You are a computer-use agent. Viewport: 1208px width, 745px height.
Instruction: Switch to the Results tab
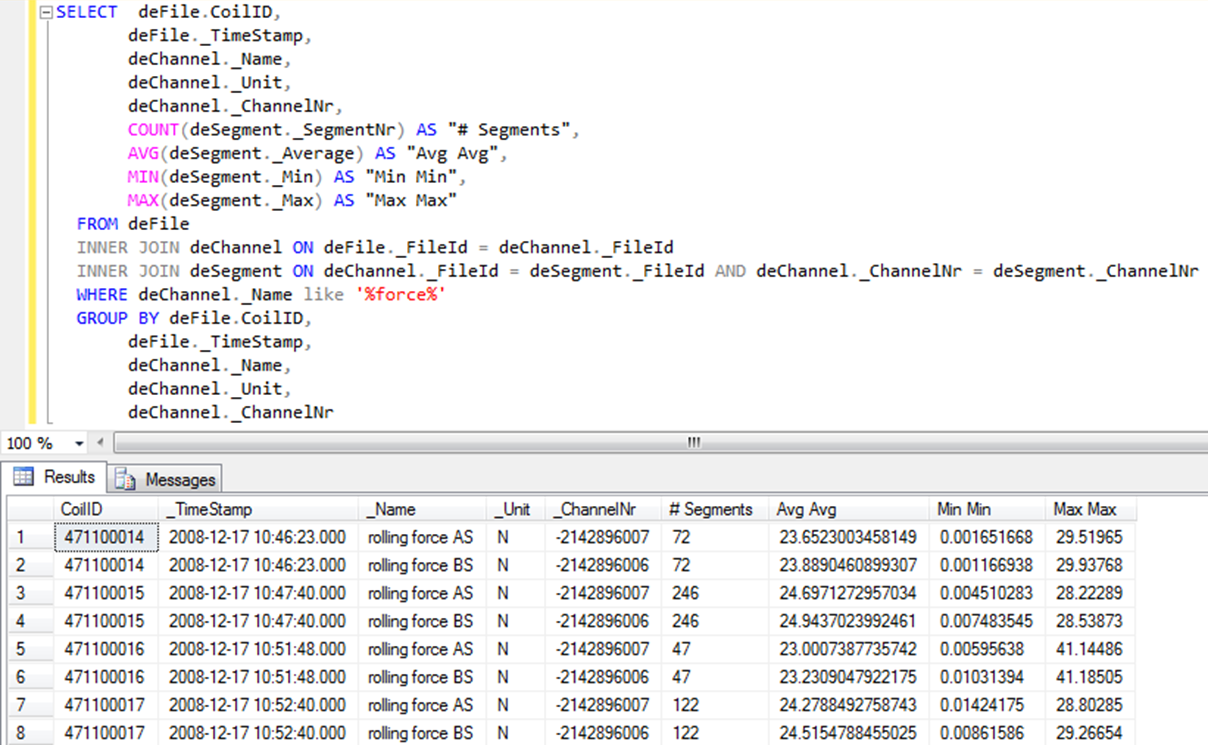pyautogui.click(x=54, y=478)
